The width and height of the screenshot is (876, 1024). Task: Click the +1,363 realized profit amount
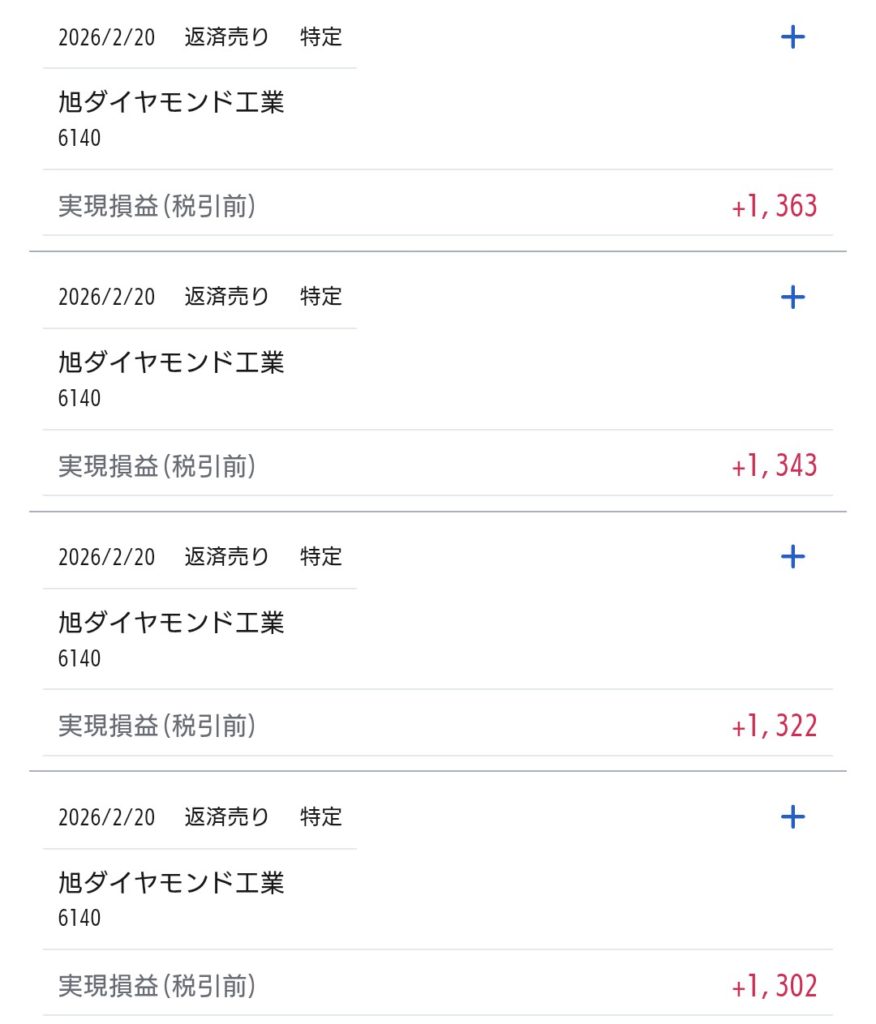(774, 207)
